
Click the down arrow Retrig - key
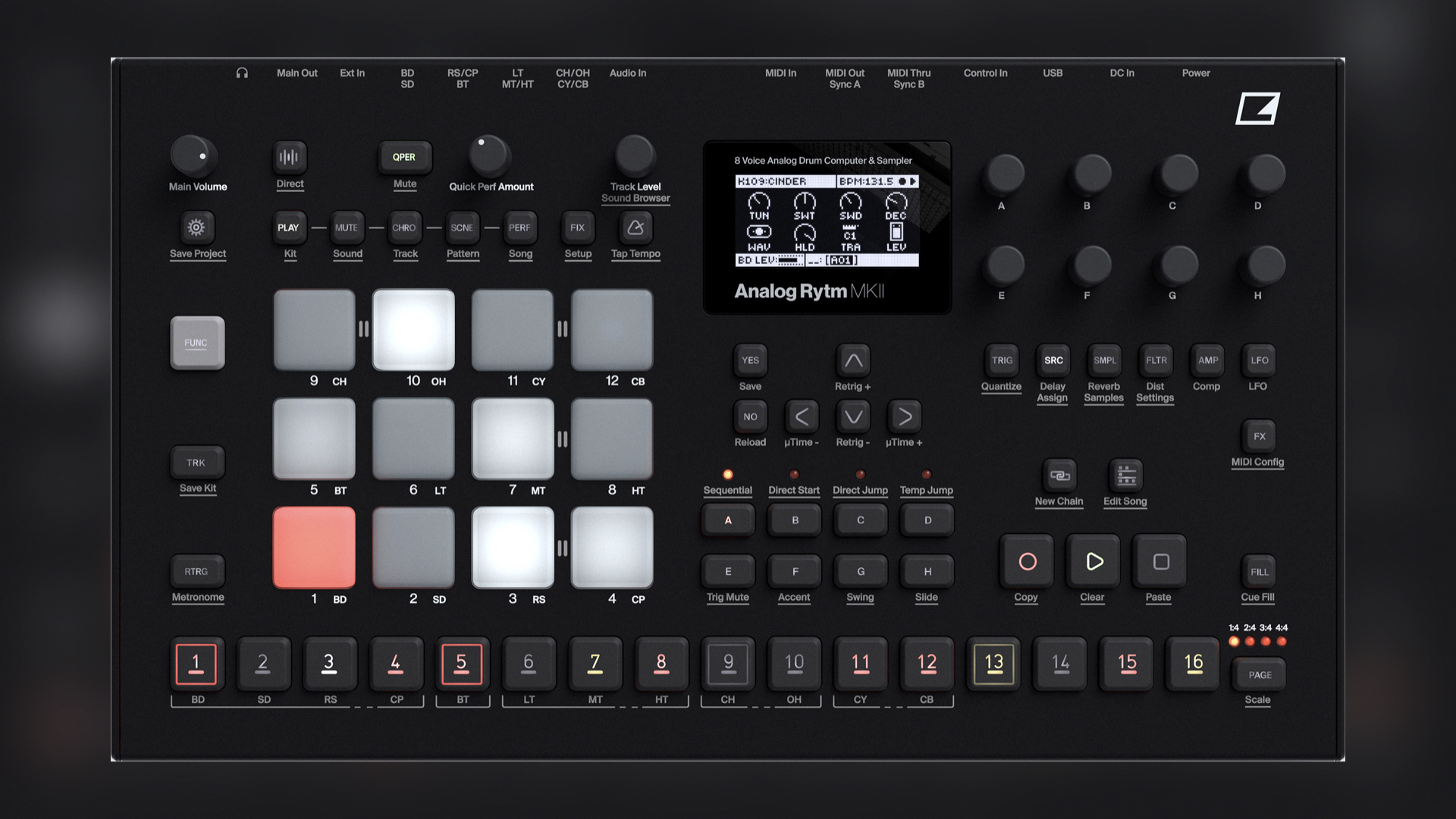coord(853,416)
